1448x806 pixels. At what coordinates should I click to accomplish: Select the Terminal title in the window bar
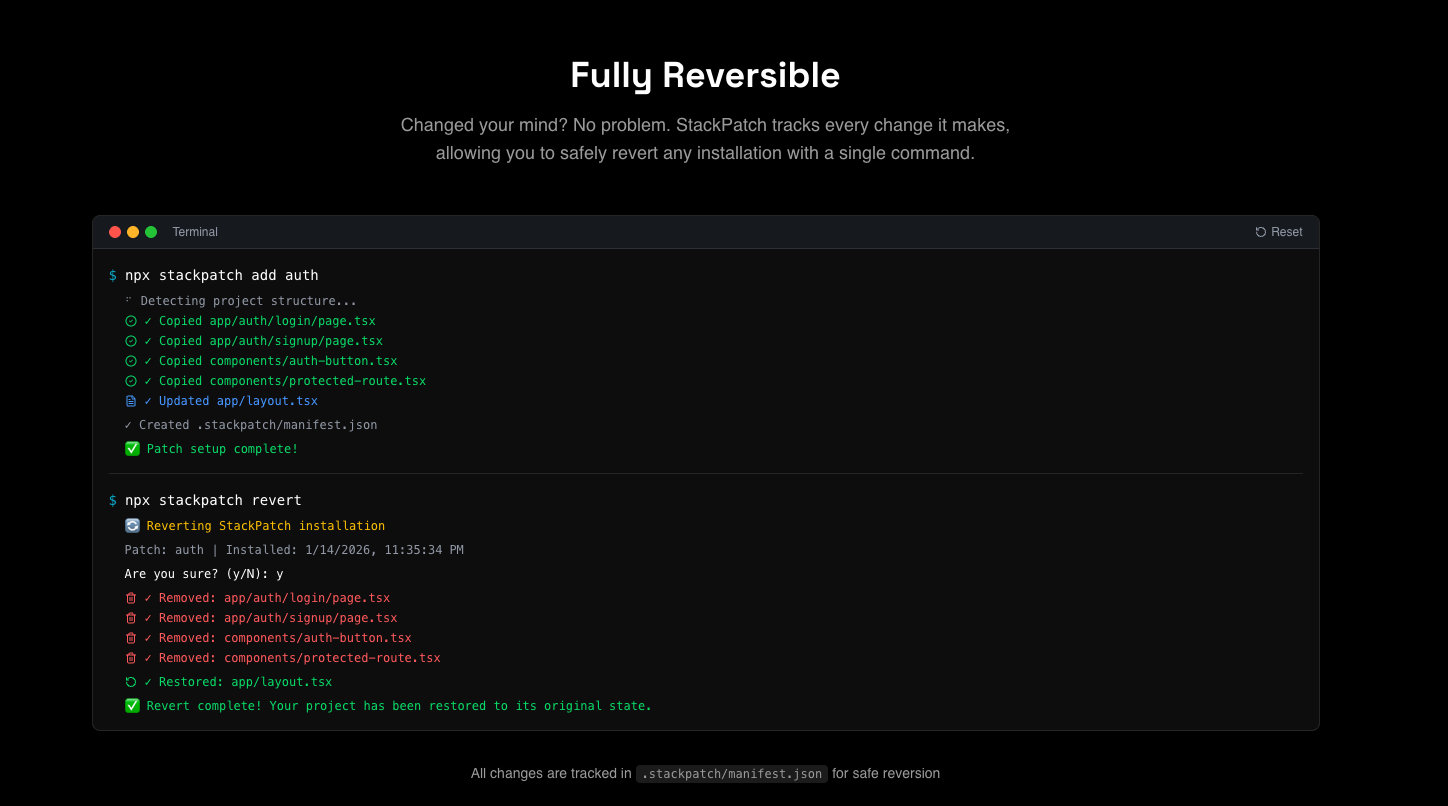(x=195, y=231)
